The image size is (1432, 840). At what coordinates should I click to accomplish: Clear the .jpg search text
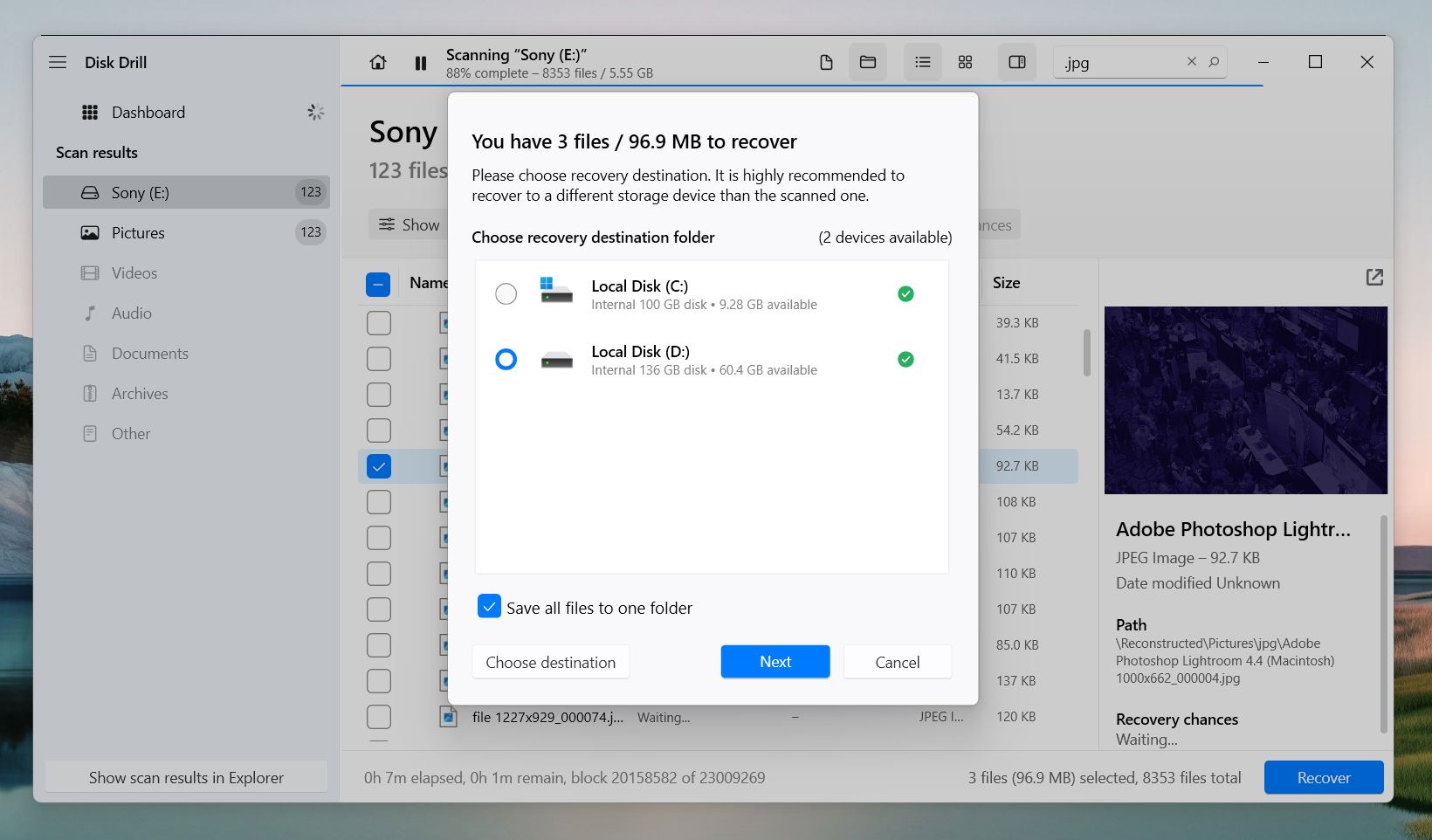pyautogui.click(x=1191, y=62)
